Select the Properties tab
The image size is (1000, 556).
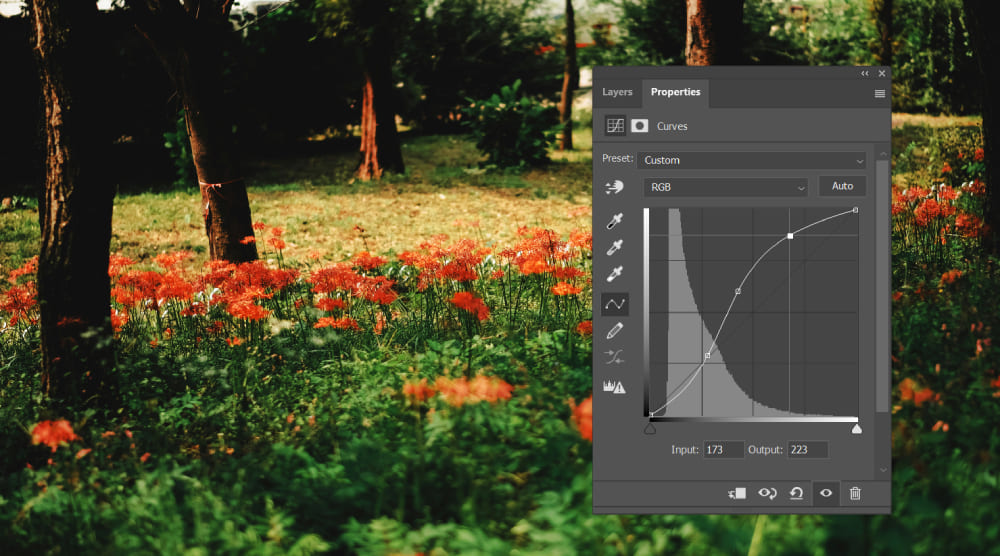(x=675, y=92)
